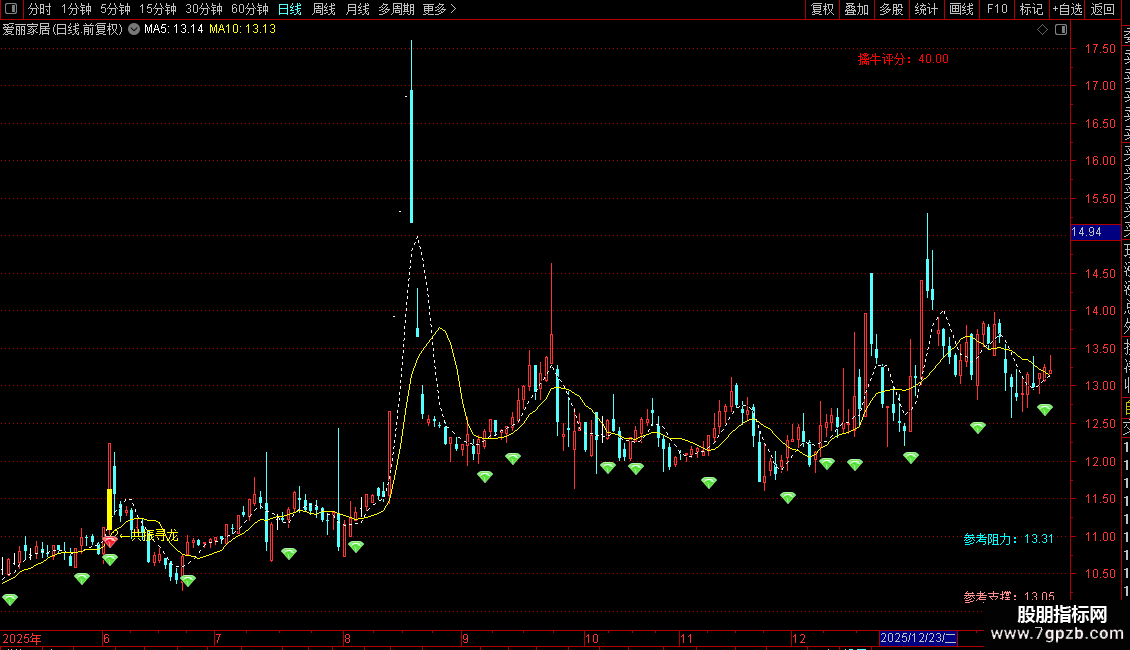Open indicator dropdown next to 爱丽家居 title

tap(134, 30)
